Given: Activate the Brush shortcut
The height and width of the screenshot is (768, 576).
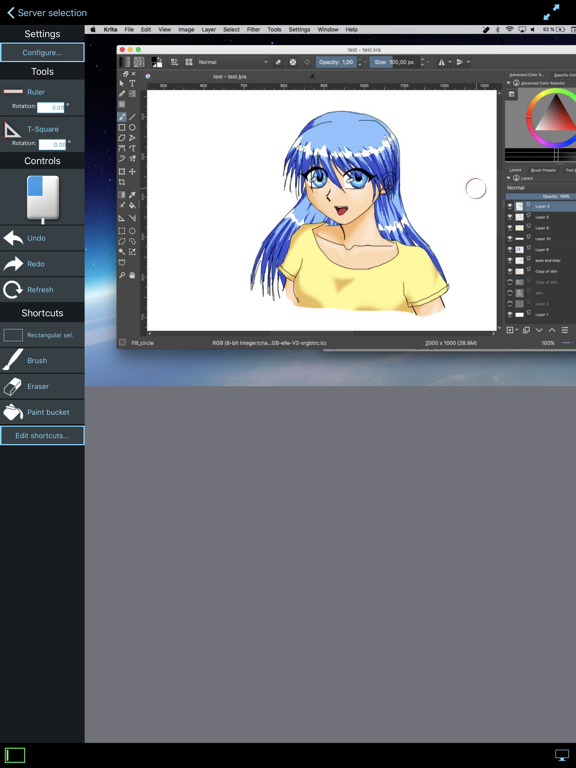Looking at the screenshot, I should (42, 360).
